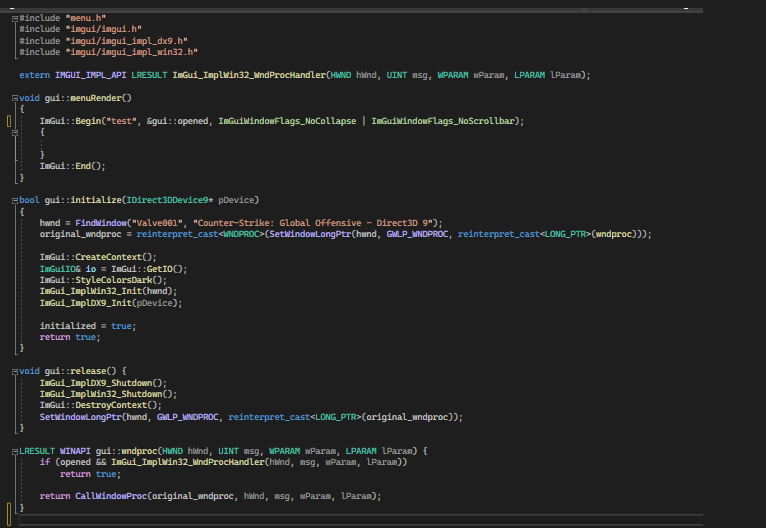
Task: Fold the gui::release function
Action: pyautogui.click(x=14, y=371)
